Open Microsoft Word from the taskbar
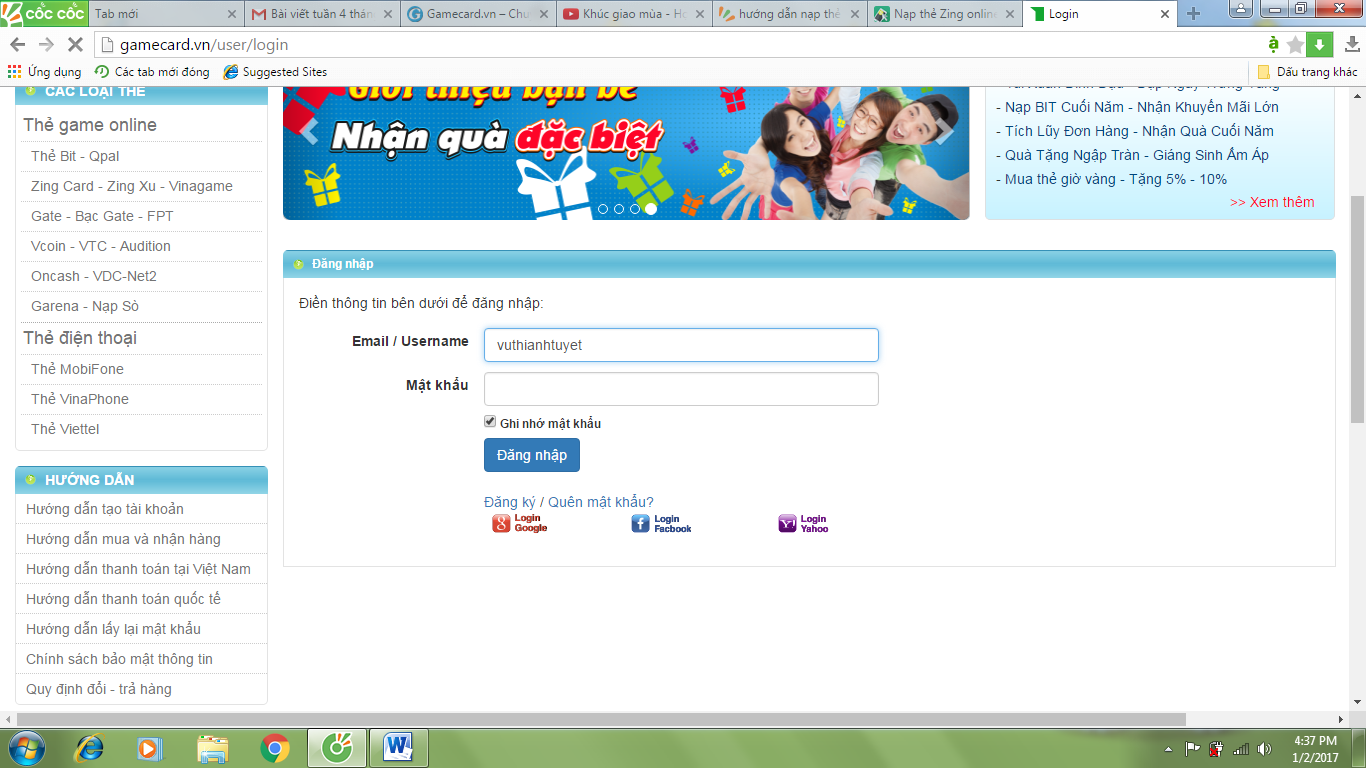Image resolution: width=1366 pixels, height=768 pixels. tap(399, 747)
